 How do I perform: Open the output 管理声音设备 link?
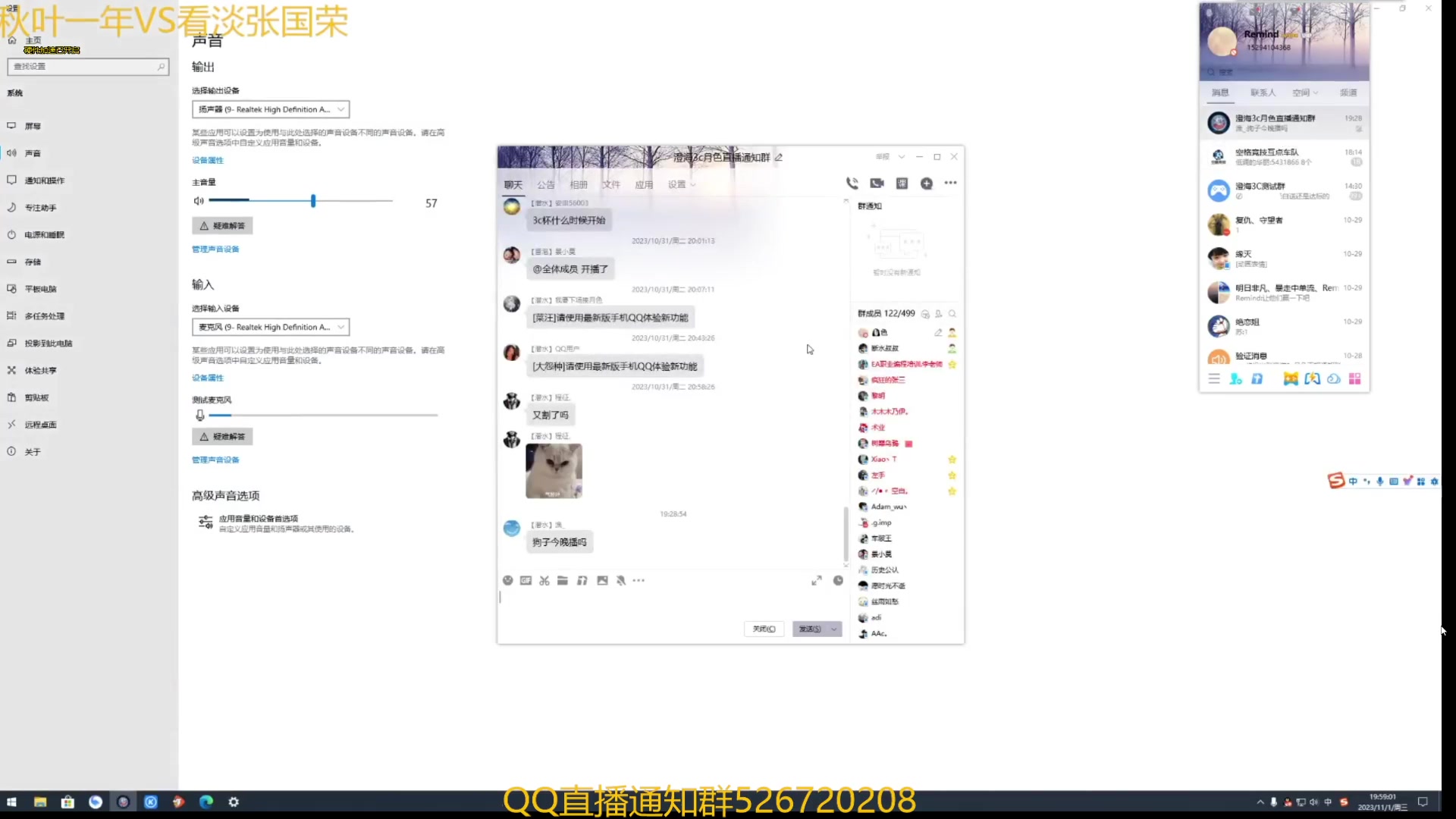[x=215, y=249]
